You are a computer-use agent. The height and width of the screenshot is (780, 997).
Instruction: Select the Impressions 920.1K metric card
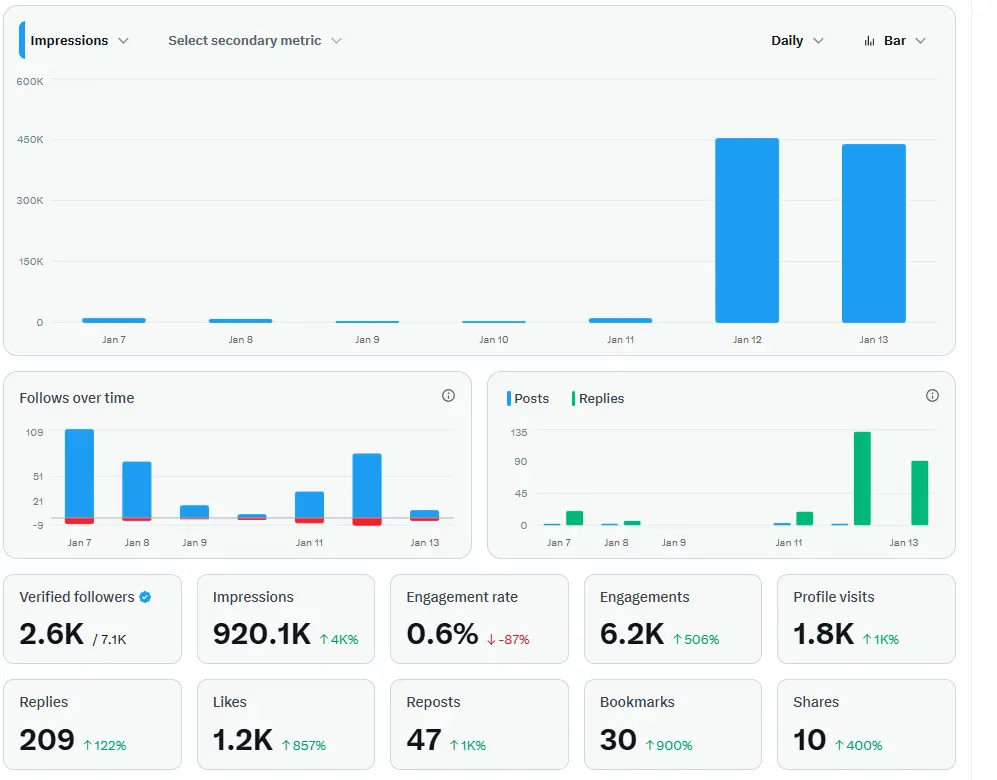[285, 619]
